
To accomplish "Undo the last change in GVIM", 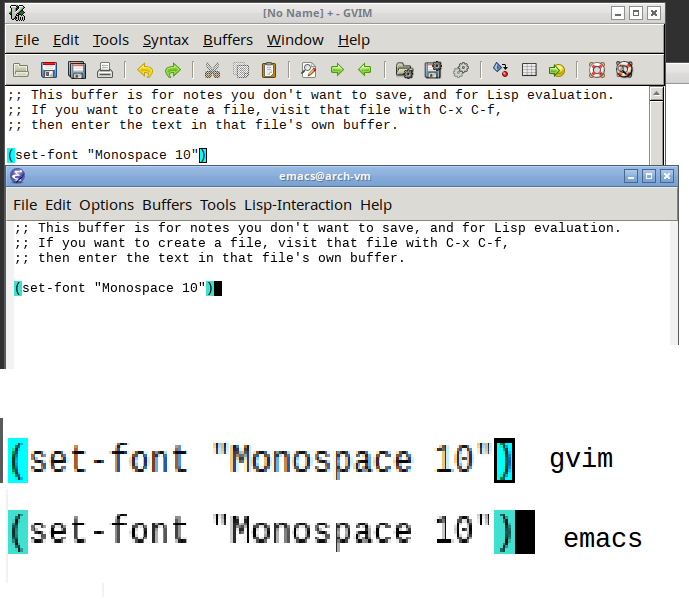I will point(145,70).
